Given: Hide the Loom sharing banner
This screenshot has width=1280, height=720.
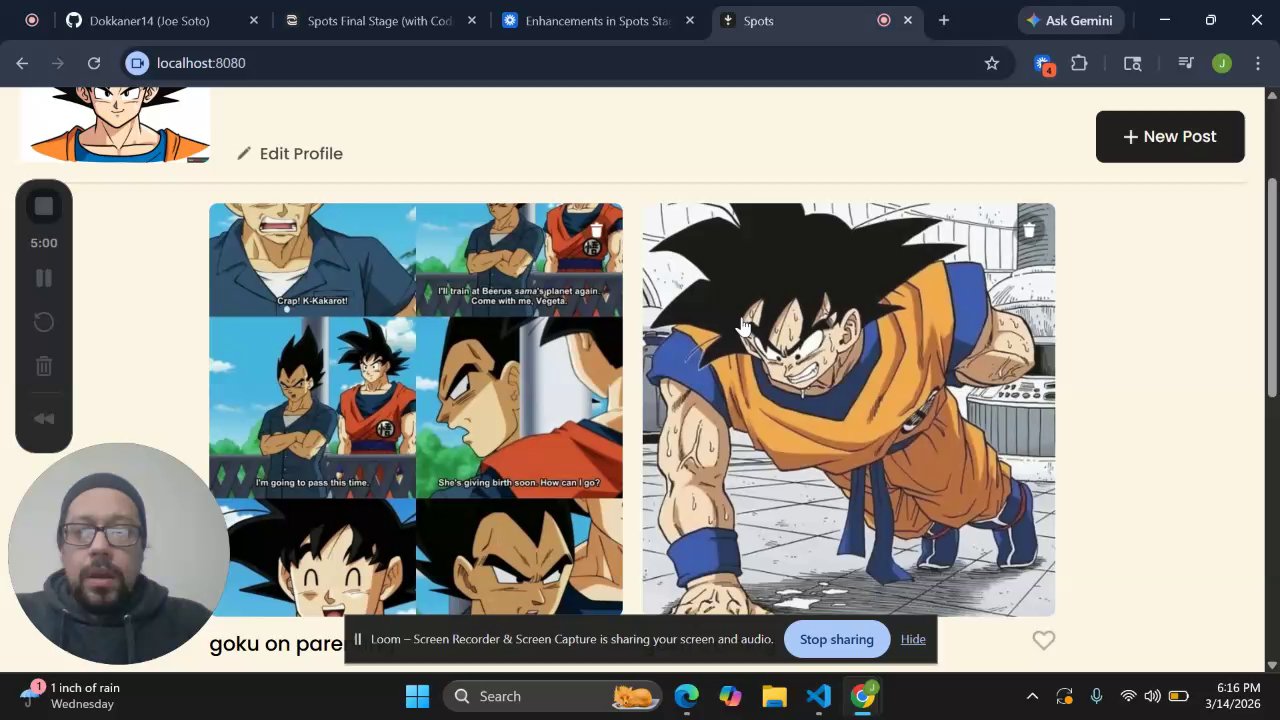Looking at the screenshot, I should click(x=913, y=639).
